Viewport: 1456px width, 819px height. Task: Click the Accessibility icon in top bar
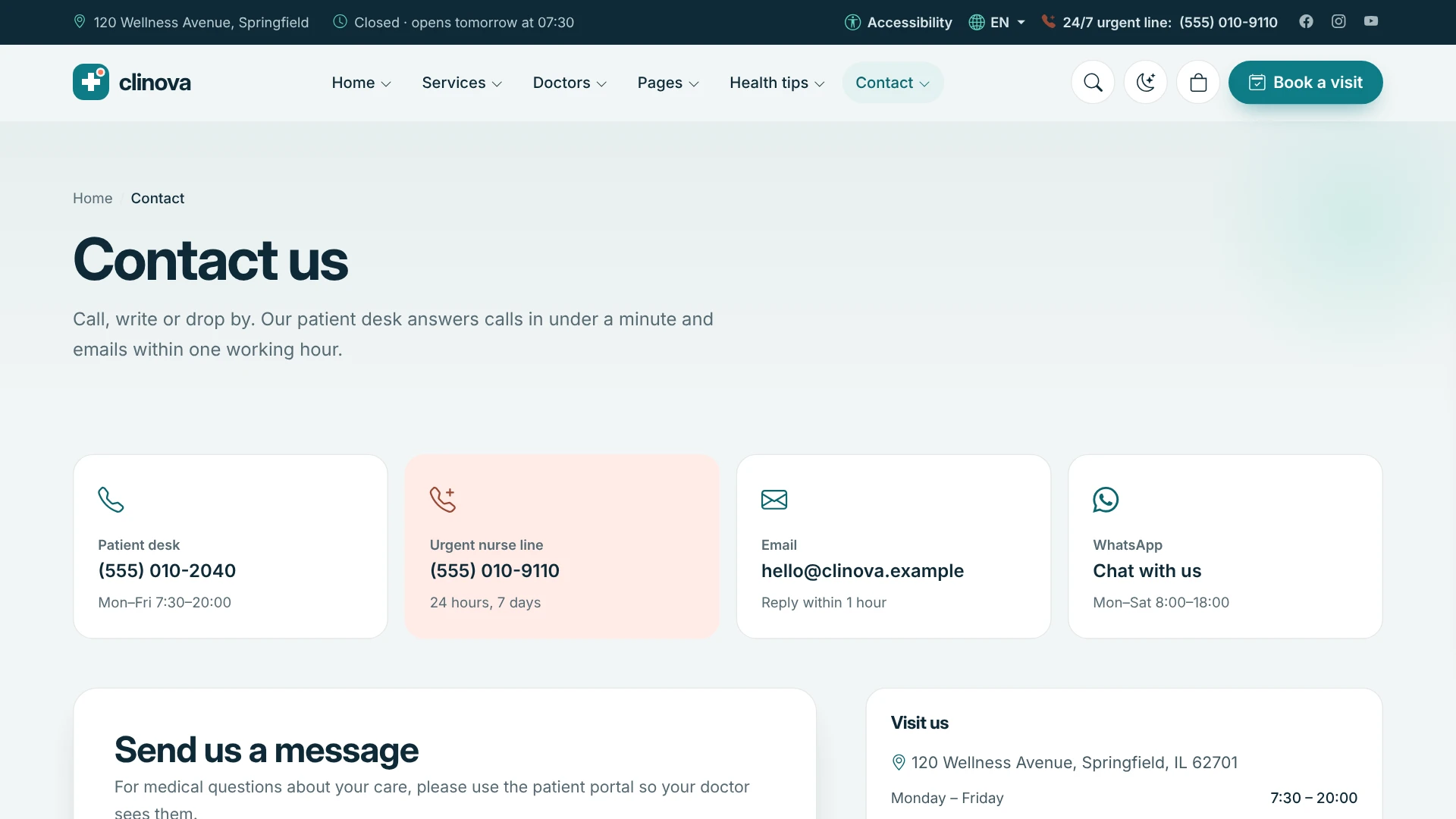[x=852, y=22]
